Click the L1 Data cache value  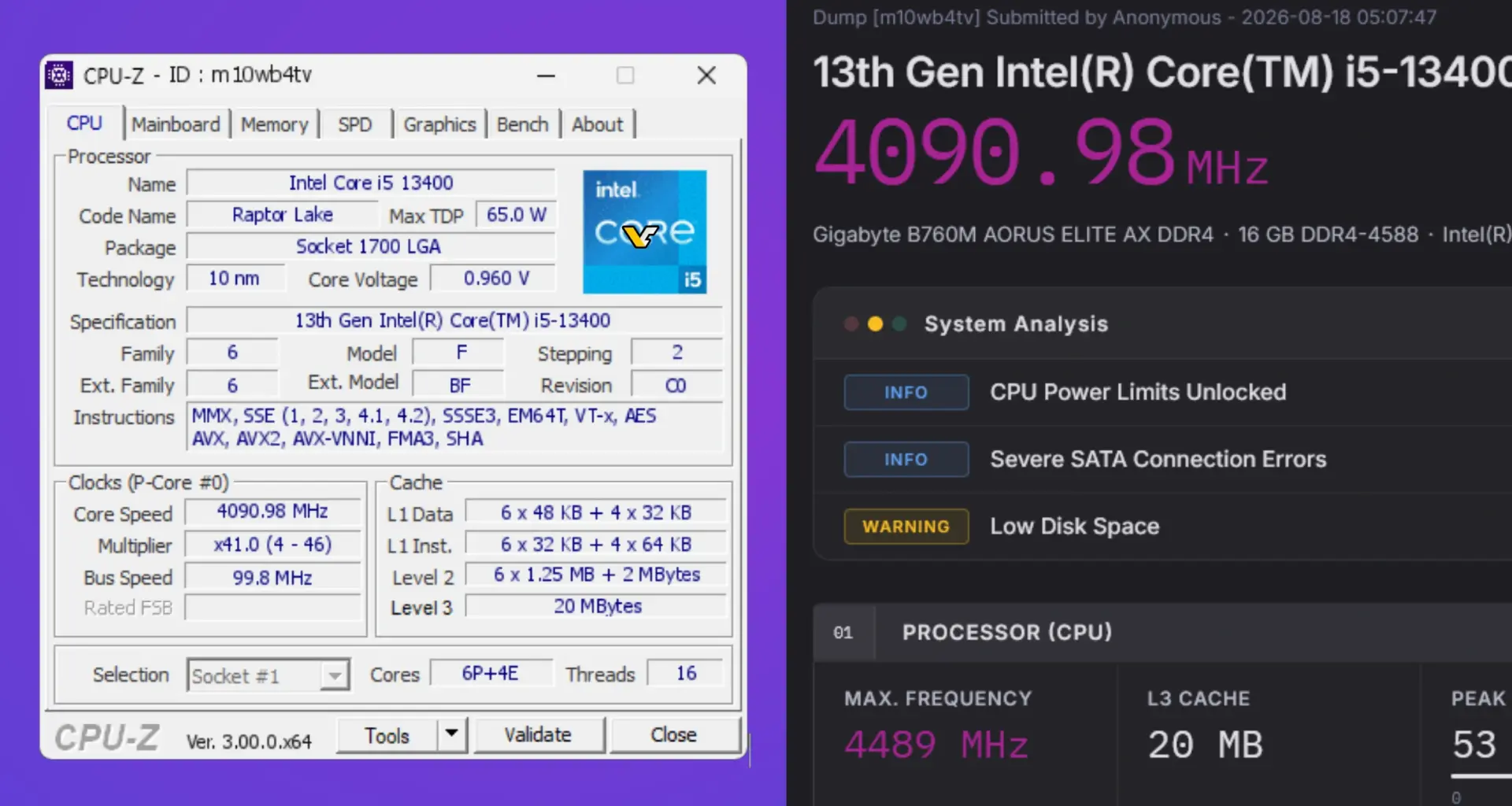click(596, 512)
